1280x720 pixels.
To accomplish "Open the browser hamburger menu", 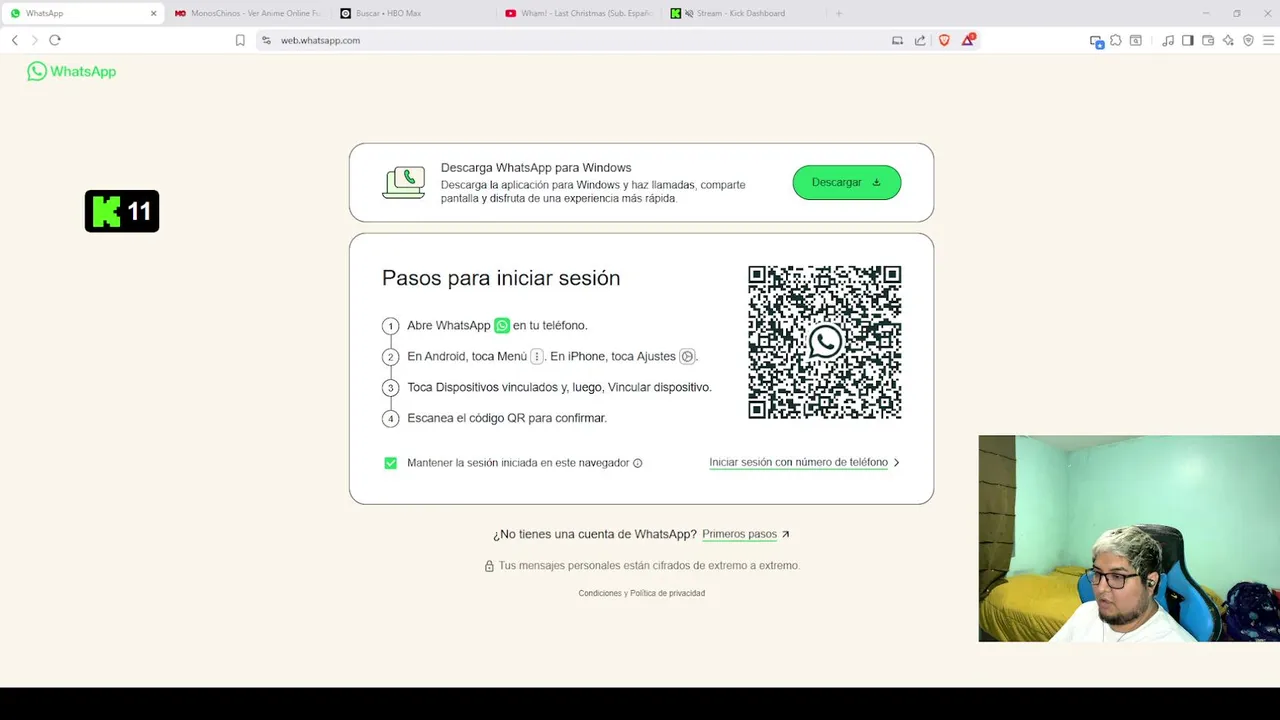I will [1268, 40].
